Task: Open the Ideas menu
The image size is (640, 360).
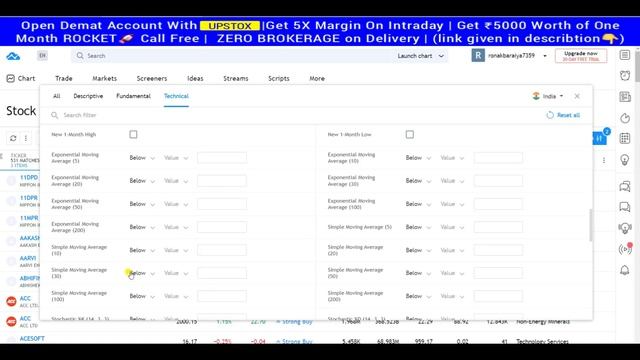Action: (x=195, y=78)
